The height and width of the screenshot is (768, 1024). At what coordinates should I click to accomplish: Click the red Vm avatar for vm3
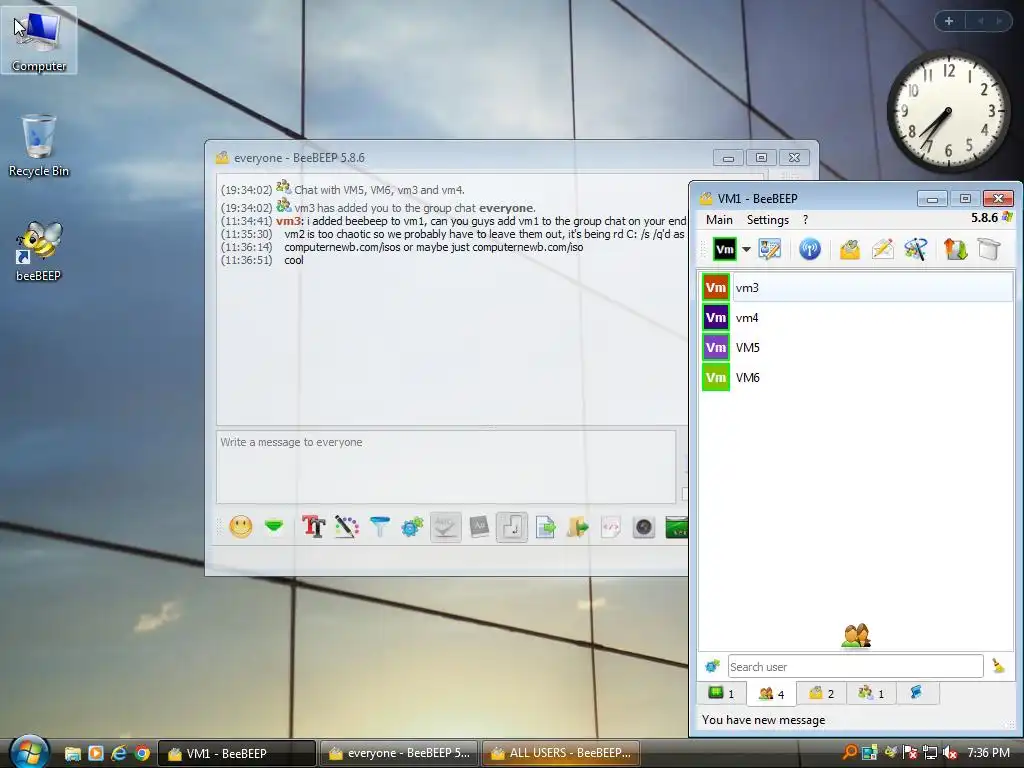click(716, 287)
